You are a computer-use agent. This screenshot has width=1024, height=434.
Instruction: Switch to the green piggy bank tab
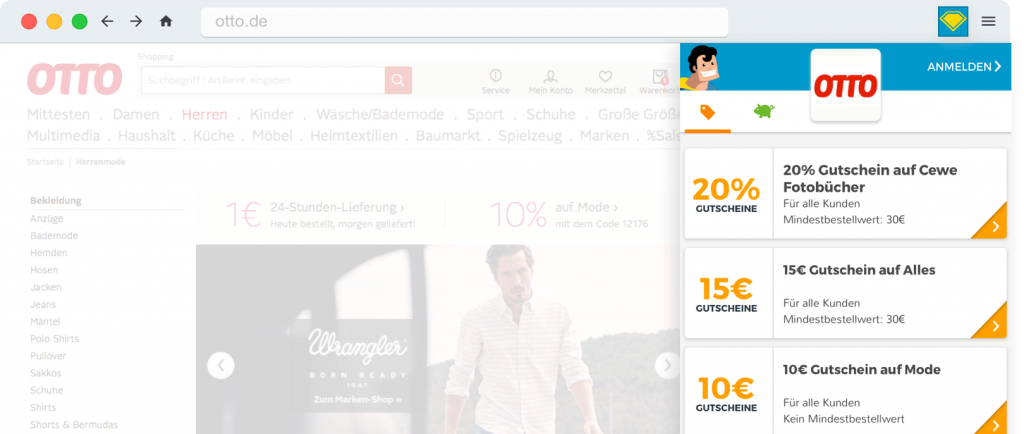[764, 112]
